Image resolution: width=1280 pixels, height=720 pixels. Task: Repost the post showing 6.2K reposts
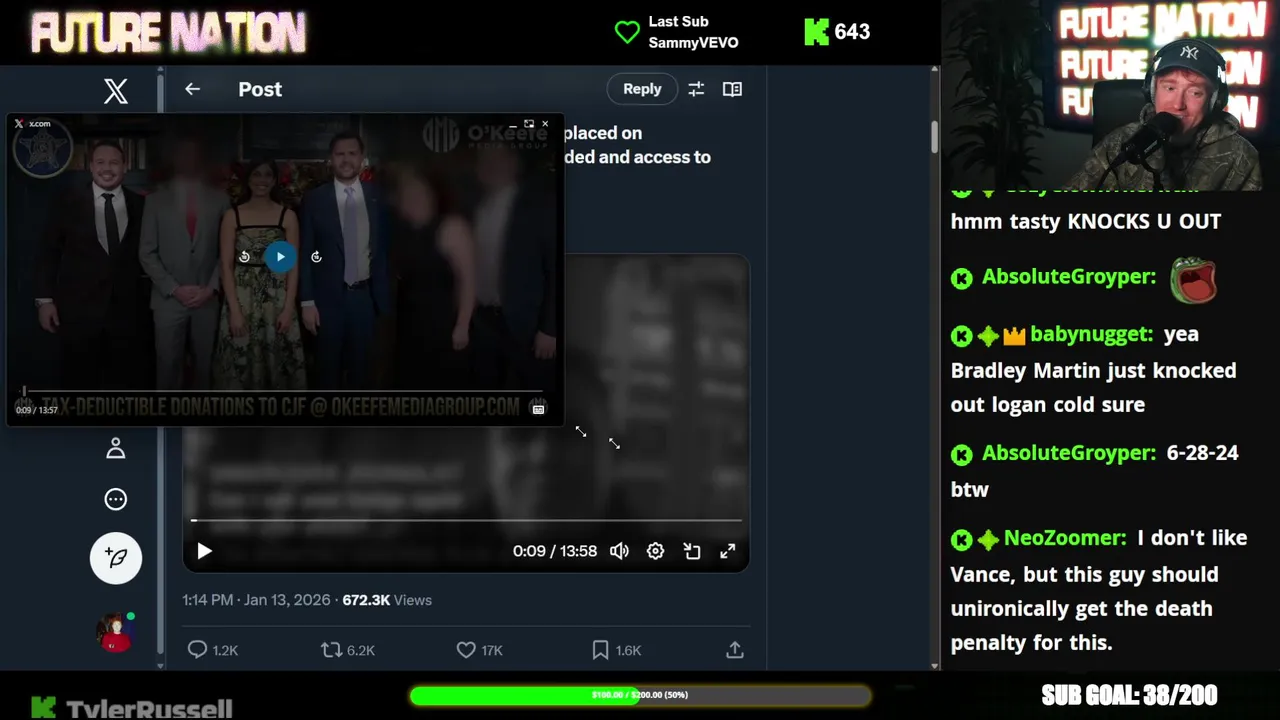click(x=331, y=650)
